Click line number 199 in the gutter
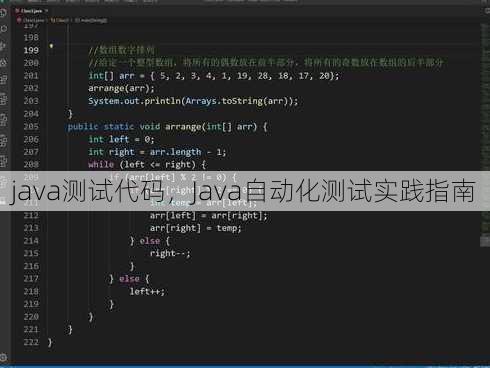Viewport: 490px width, 368px height. (x=31, y=50)
